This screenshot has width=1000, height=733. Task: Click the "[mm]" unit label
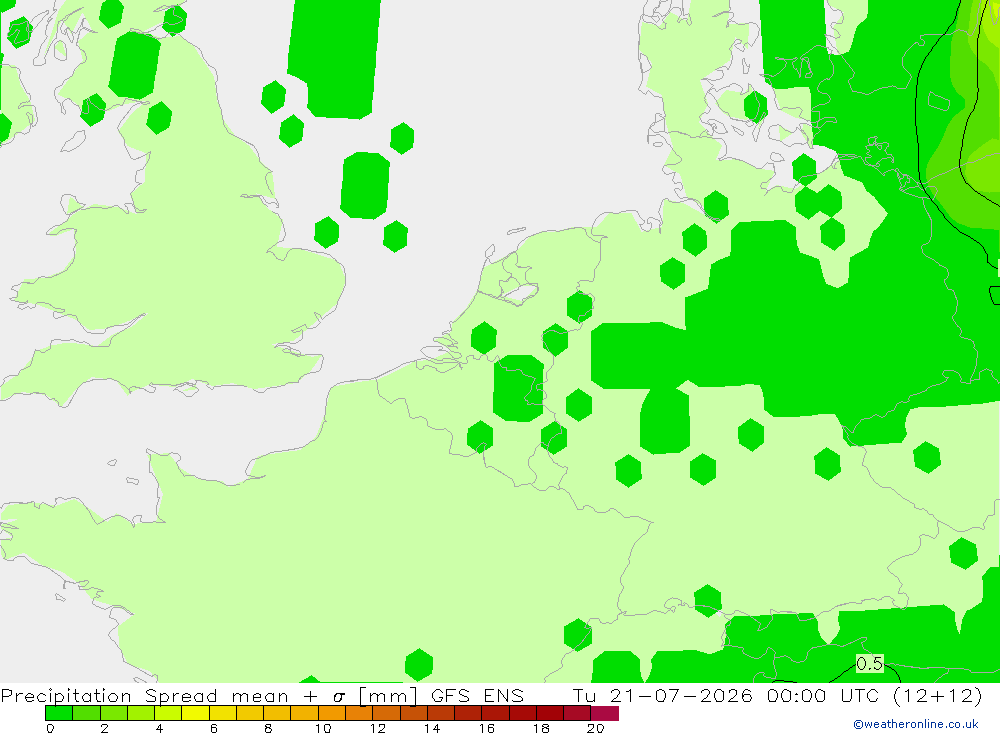[x=388, y=695]
